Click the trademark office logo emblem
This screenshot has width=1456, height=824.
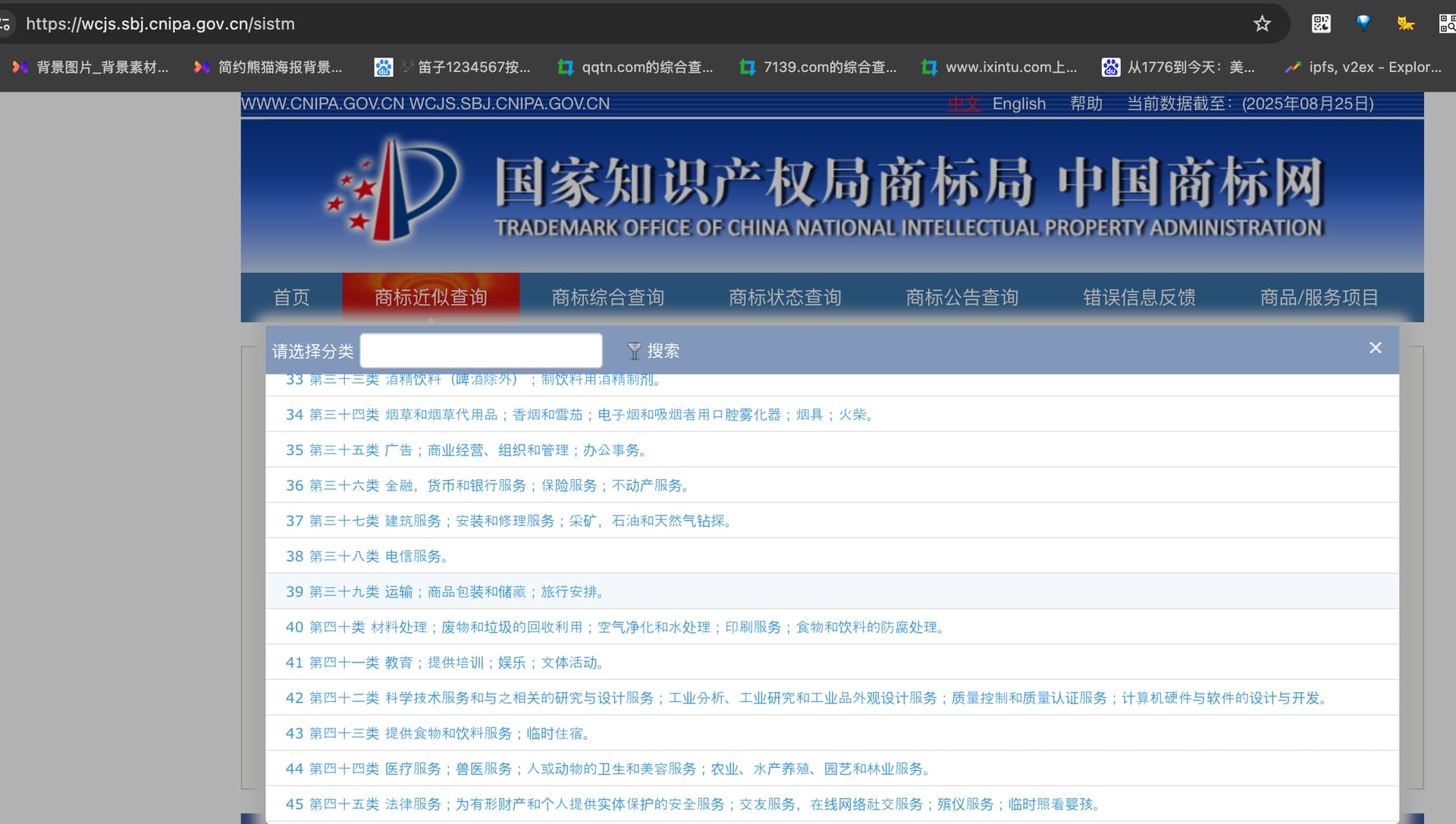point(392,190)
